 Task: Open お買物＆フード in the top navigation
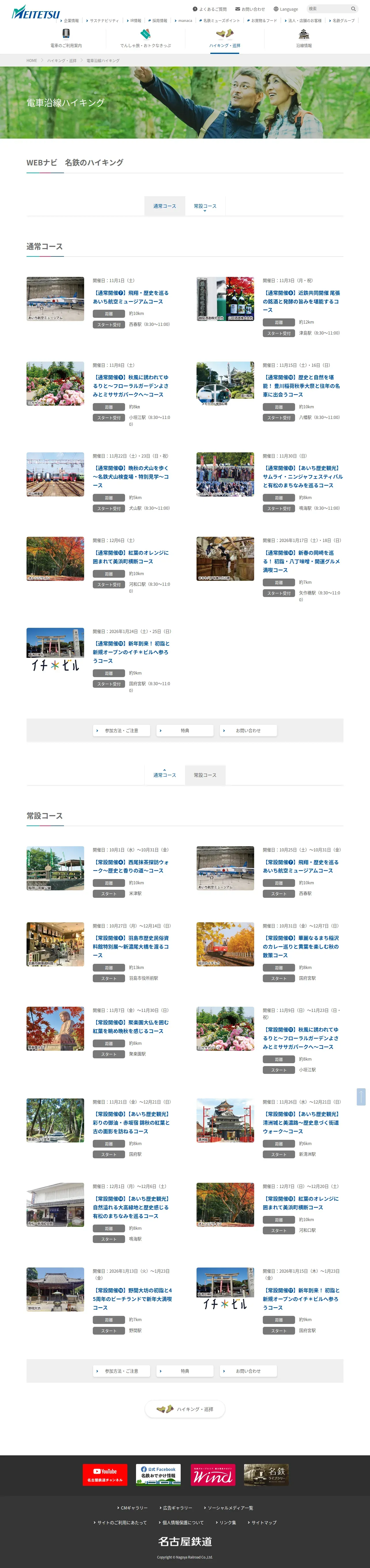coord(262,21)
